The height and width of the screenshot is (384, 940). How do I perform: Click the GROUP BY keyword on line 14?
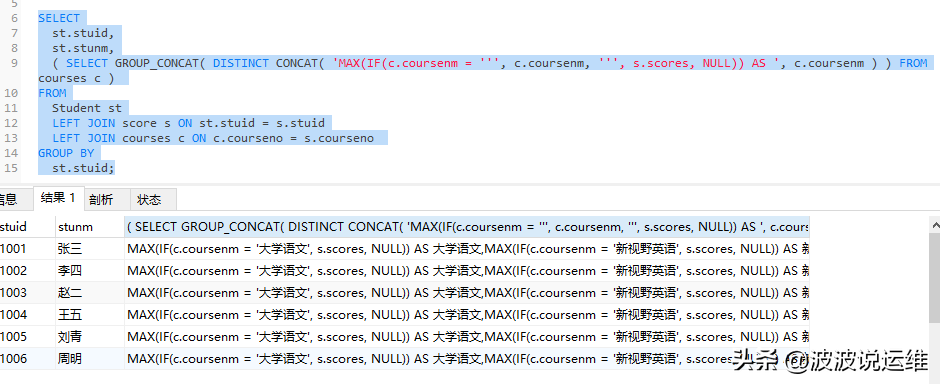point(66,153)
